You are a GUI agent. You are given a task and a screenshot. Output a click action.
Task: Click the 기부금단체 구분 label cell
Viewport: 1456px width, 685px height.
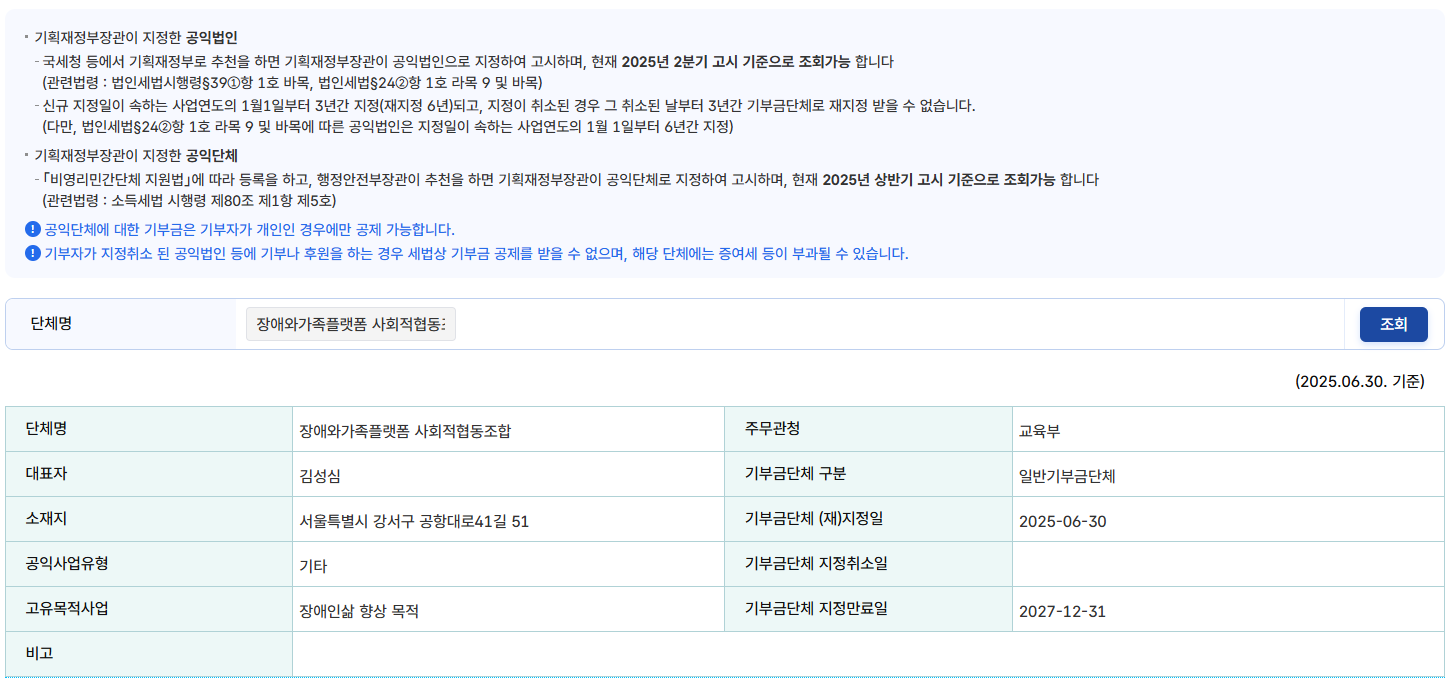click(868, 474)
